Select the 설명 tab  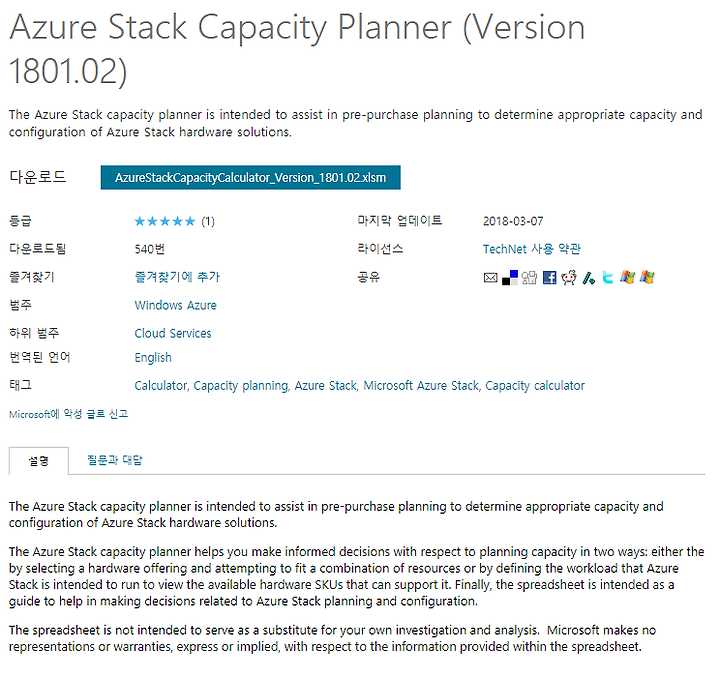point(39,461)
